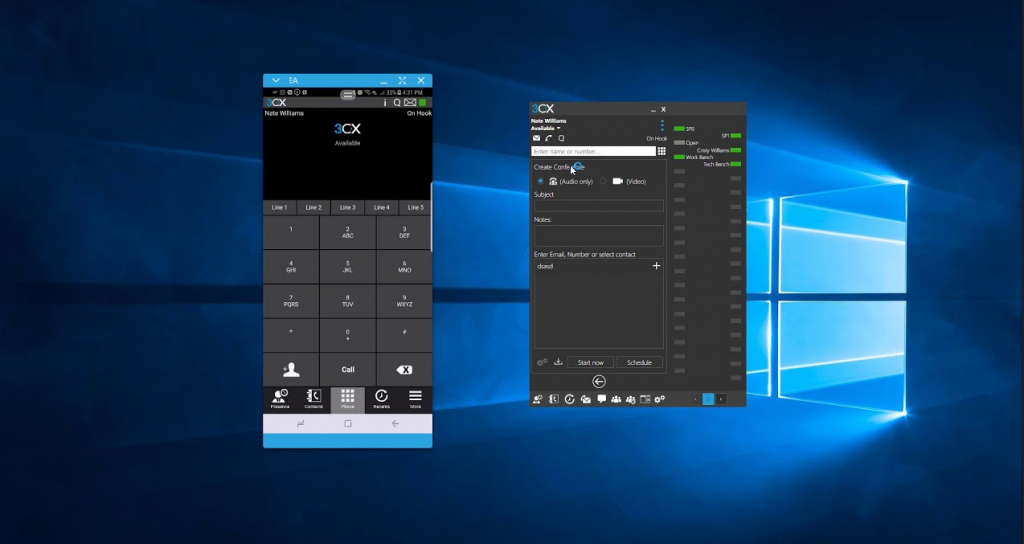This screenshot has height=544, width=1024.
Task: Select Line 3 on the phone app
Action: click(347, 207)
